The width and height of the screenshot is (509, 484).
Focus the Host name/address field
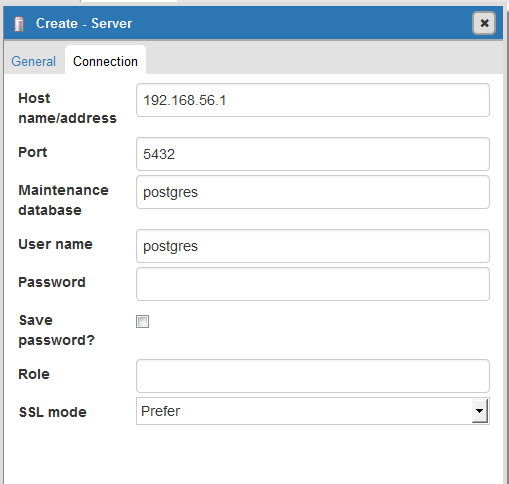[313, 100]
